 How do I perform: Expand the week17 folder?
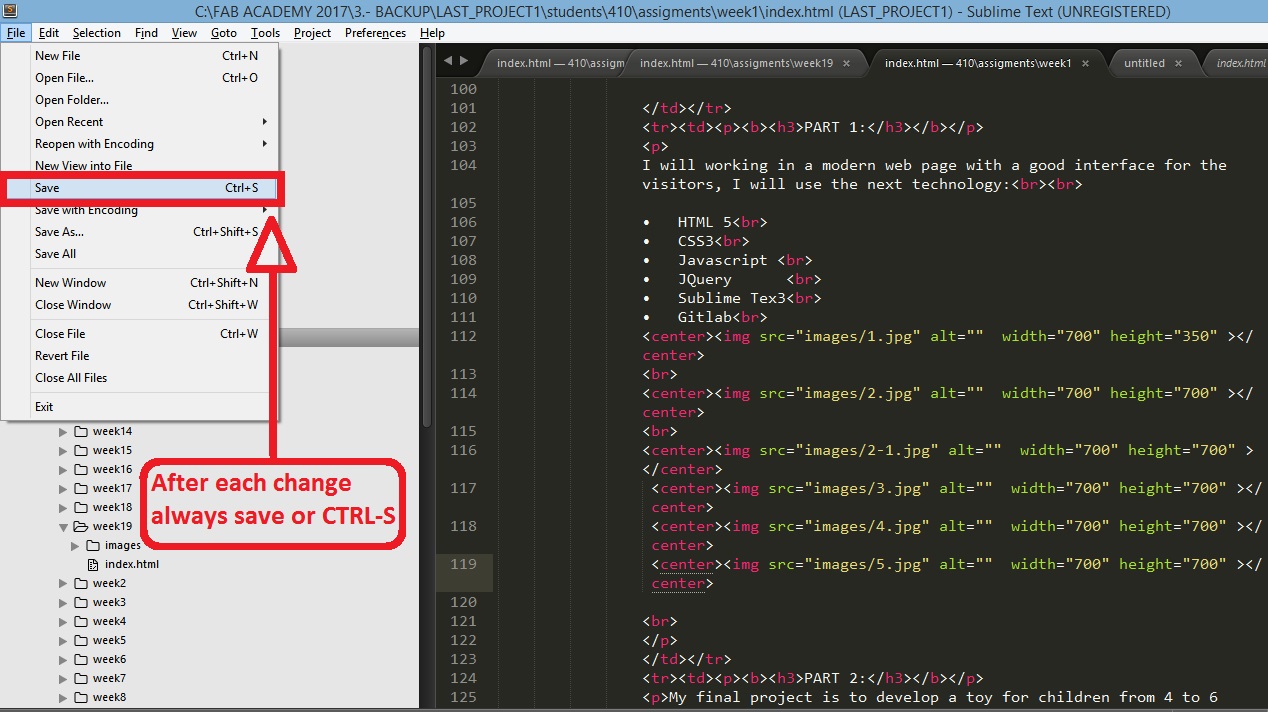pyautogui.click(x=63, y=489)
